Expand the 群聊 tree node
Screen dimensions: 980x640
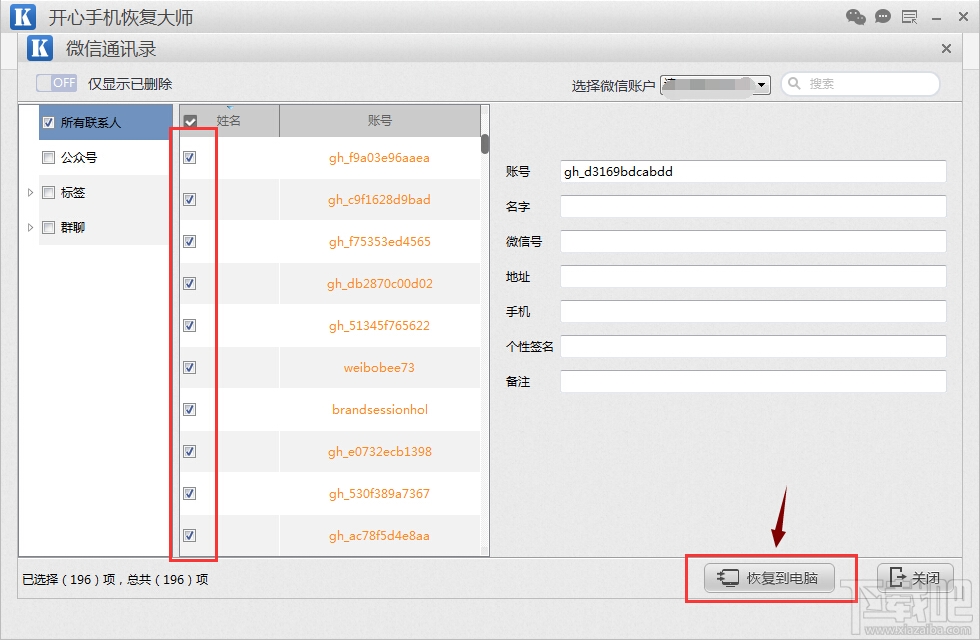coord(30,228)
